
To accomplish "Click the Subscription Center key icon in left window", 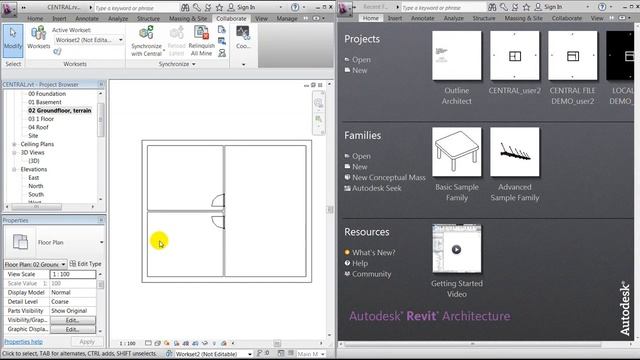I will (x=197, y=7).
